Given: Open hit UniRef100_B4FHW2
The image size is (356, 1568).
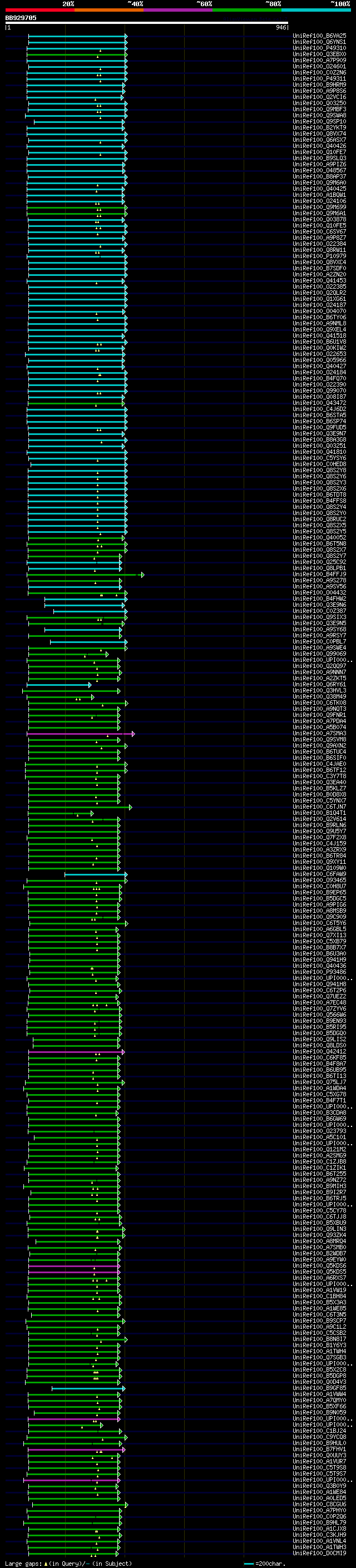Looking at the screenshot, I should click(x=319, y=598).
